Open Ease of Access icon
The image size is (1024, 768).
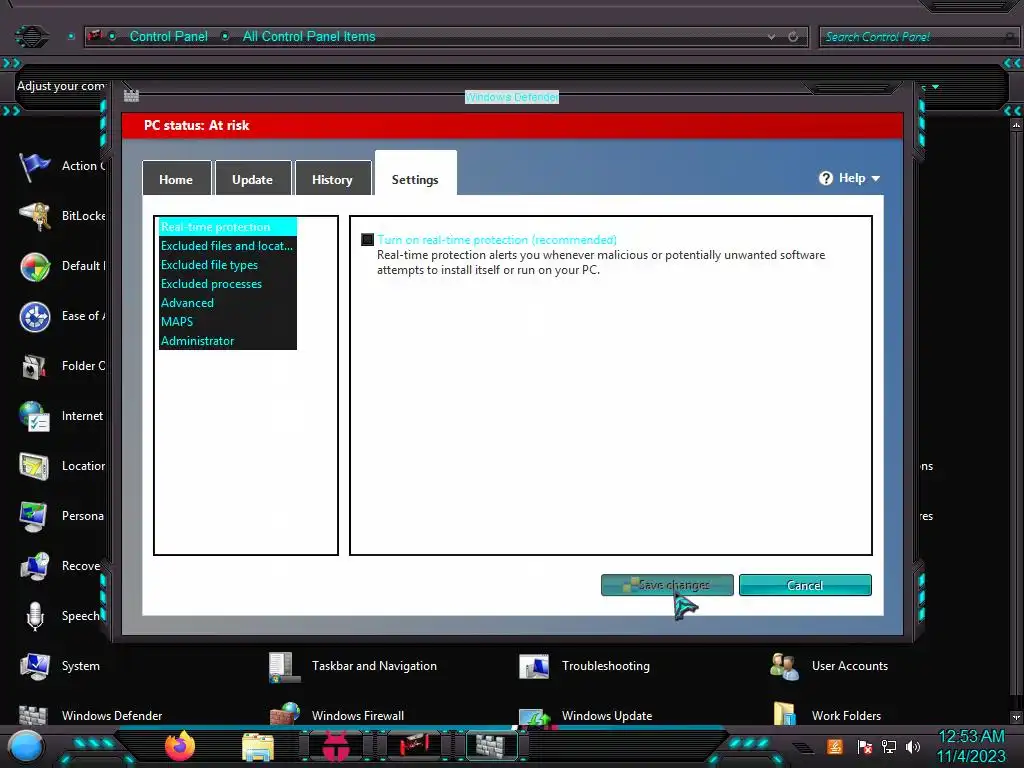pos(34,317)
